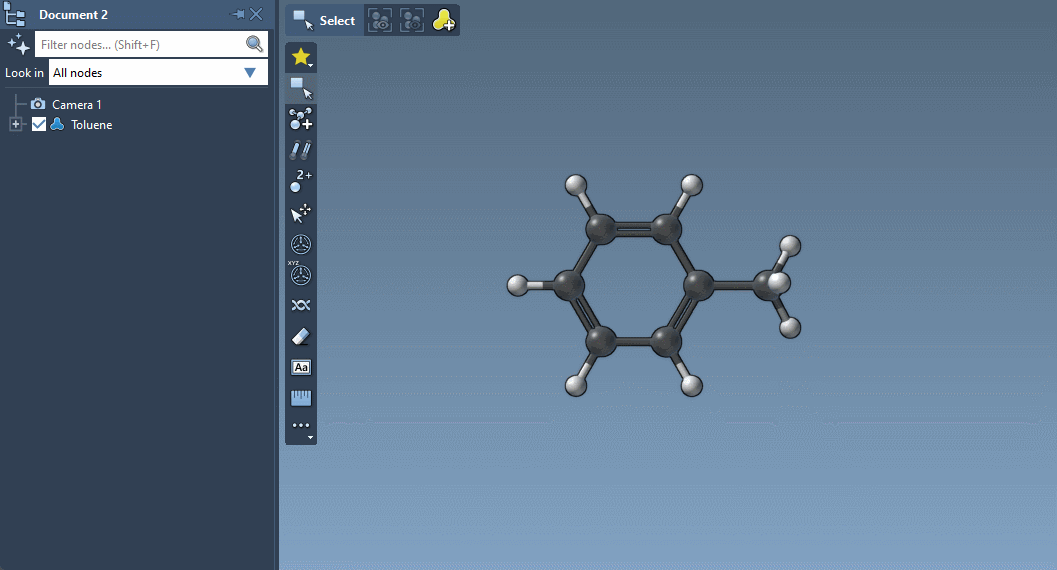Image resolution: width=1057 pixels, height=570 pixels.
Task: Pick the eraser tool
Action: point(301,336)
